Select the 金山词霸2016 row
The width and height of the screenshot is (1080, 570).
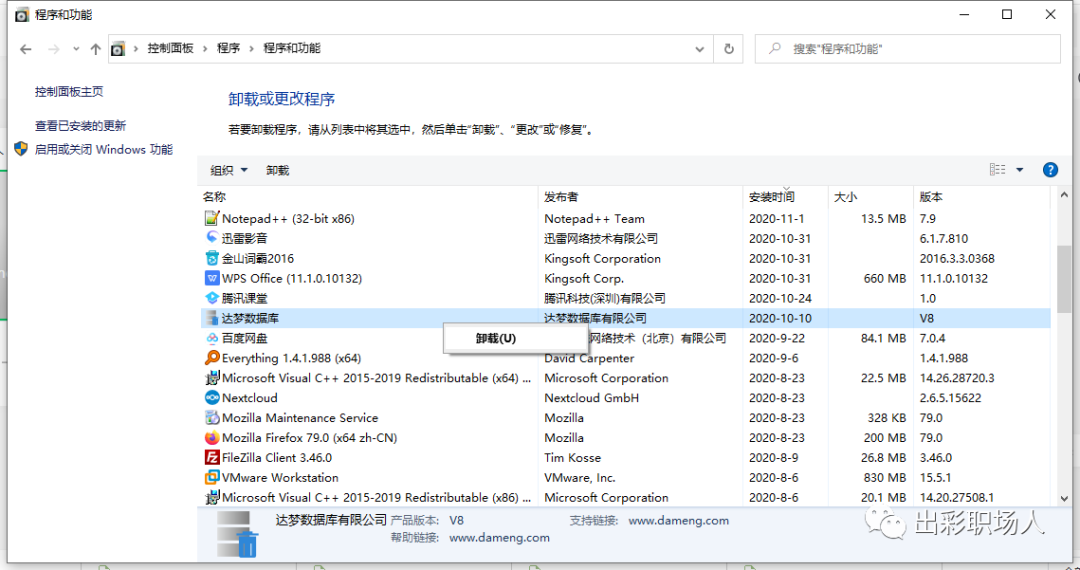tap(625, 259)
